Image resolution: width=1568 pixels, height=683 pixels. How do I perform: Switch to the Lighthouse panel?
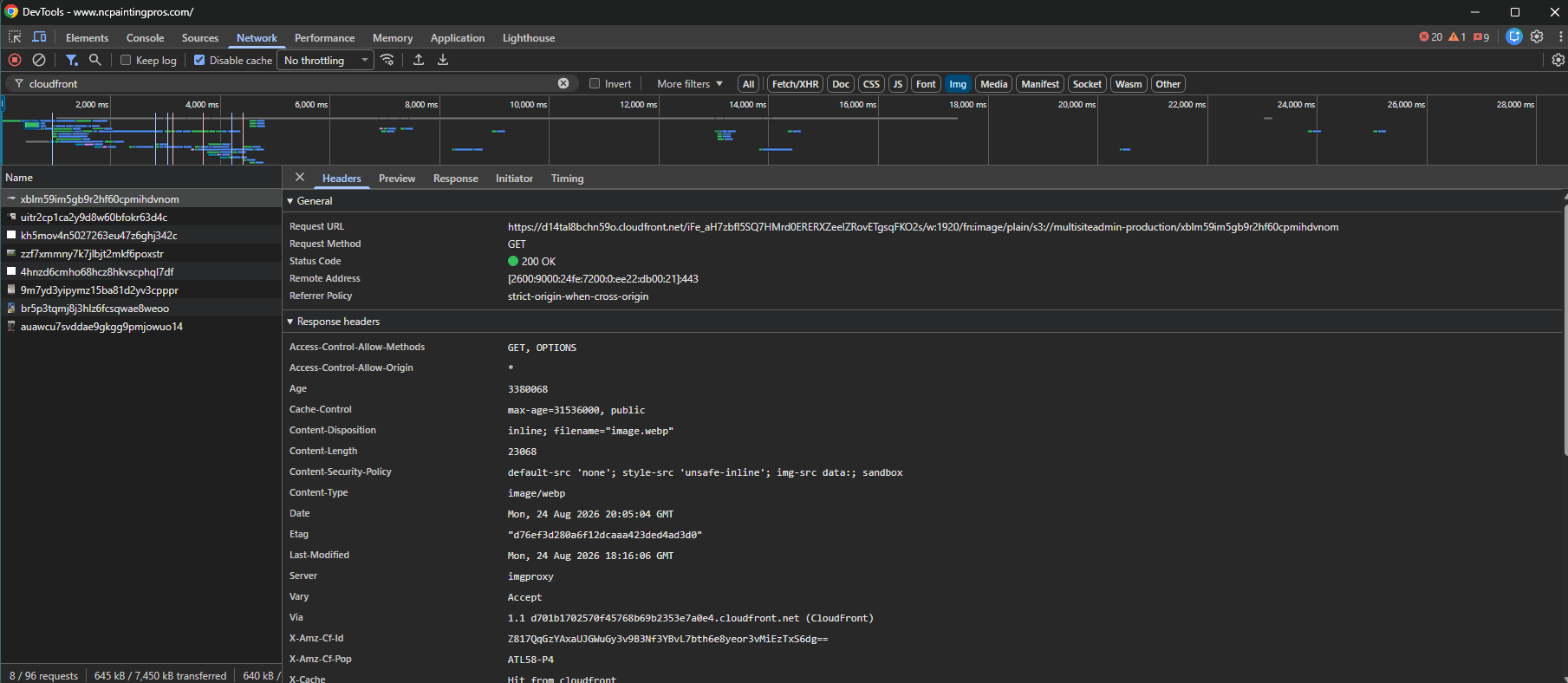529,38
